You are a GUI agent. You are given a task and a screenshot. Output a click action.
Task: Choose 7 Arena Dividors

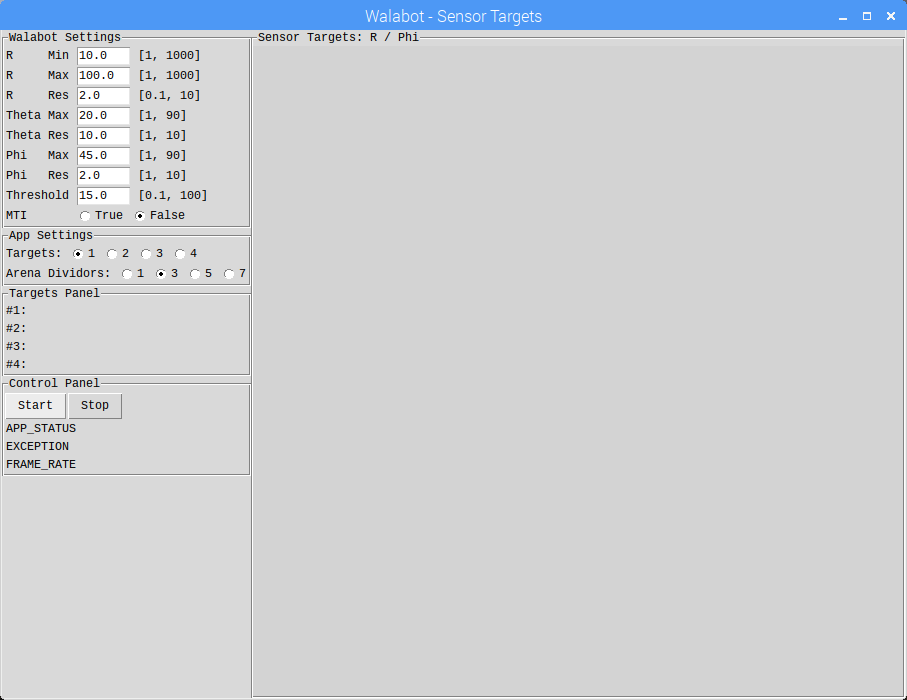tap(229, 274)
